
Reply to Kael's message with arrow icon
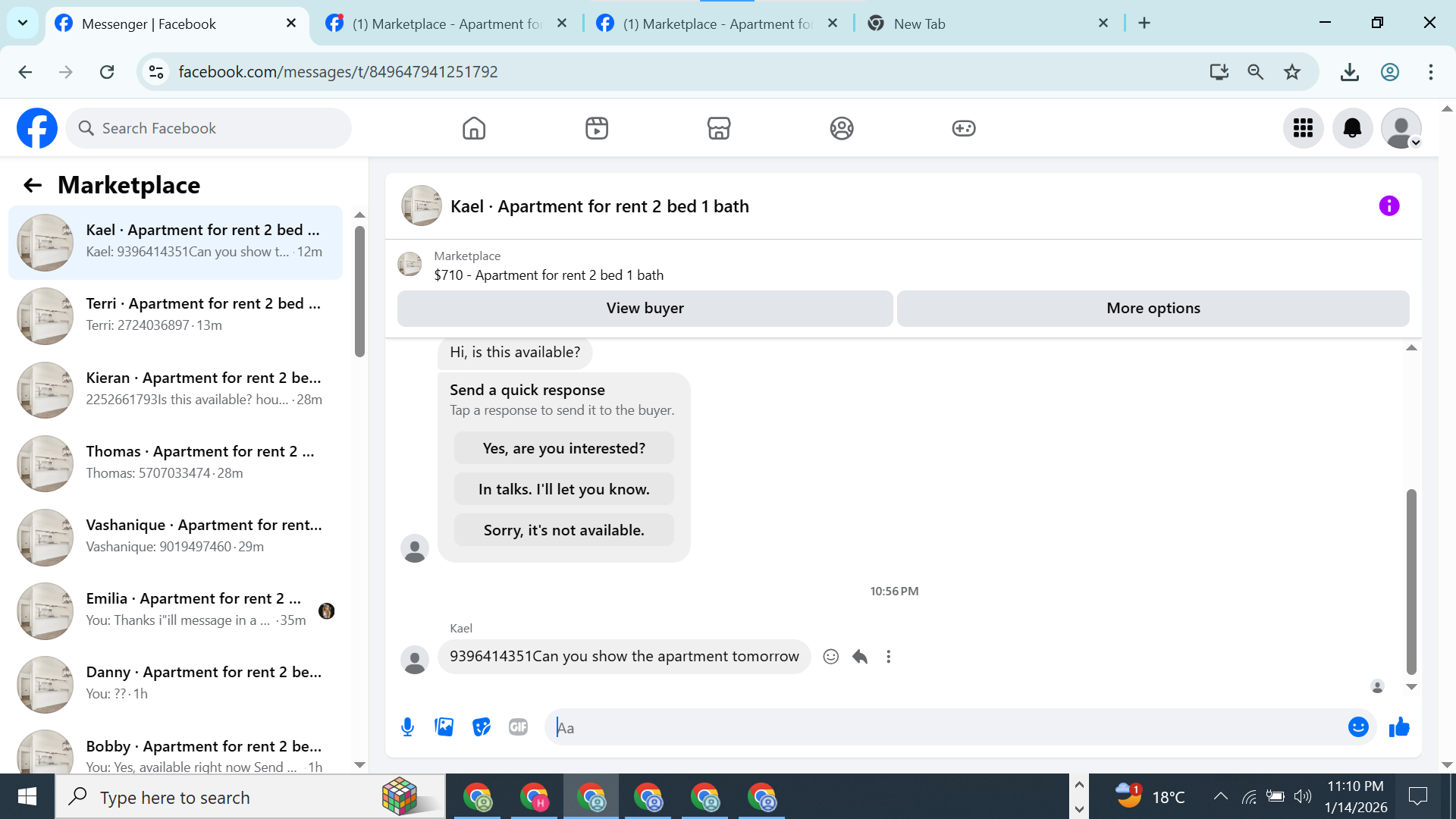pos(859,657)
